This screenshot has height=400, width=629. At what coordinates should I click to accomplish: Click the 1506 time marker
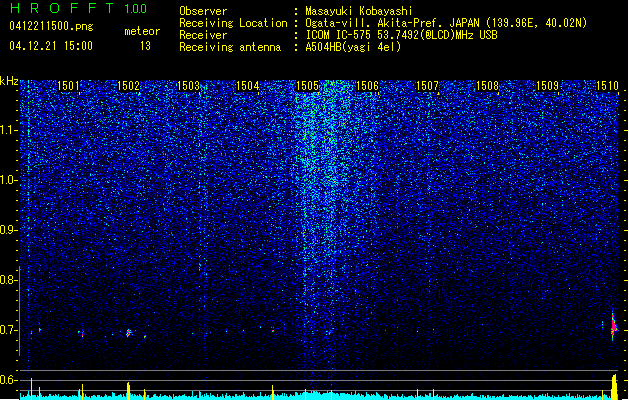click(367, 86)
